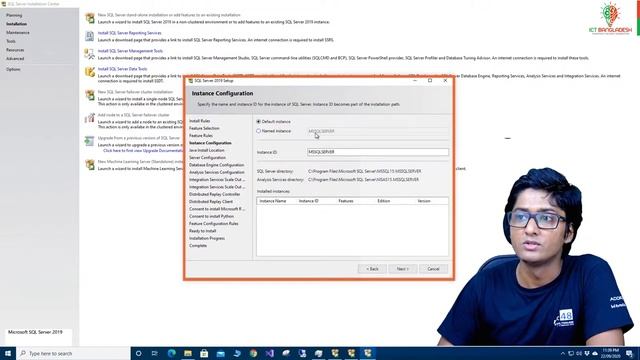Open Visual Studio from the taskbar
Image resolution: width=640 pixels, height=360 pixels.
click(x=270, y=353)
